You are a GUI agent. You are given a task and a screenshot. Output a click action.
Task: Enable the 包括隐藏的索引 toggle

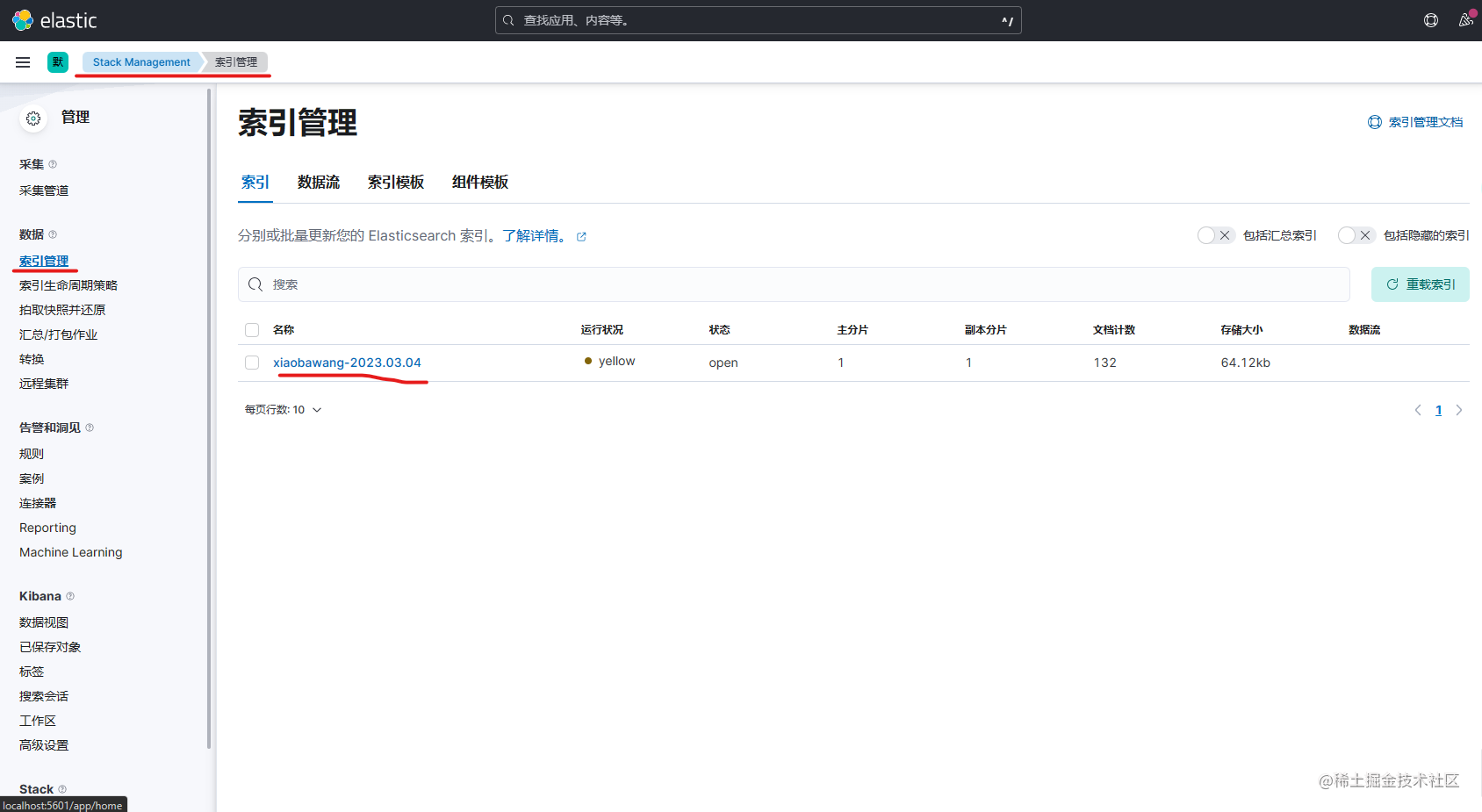[x=1355, y=234]
